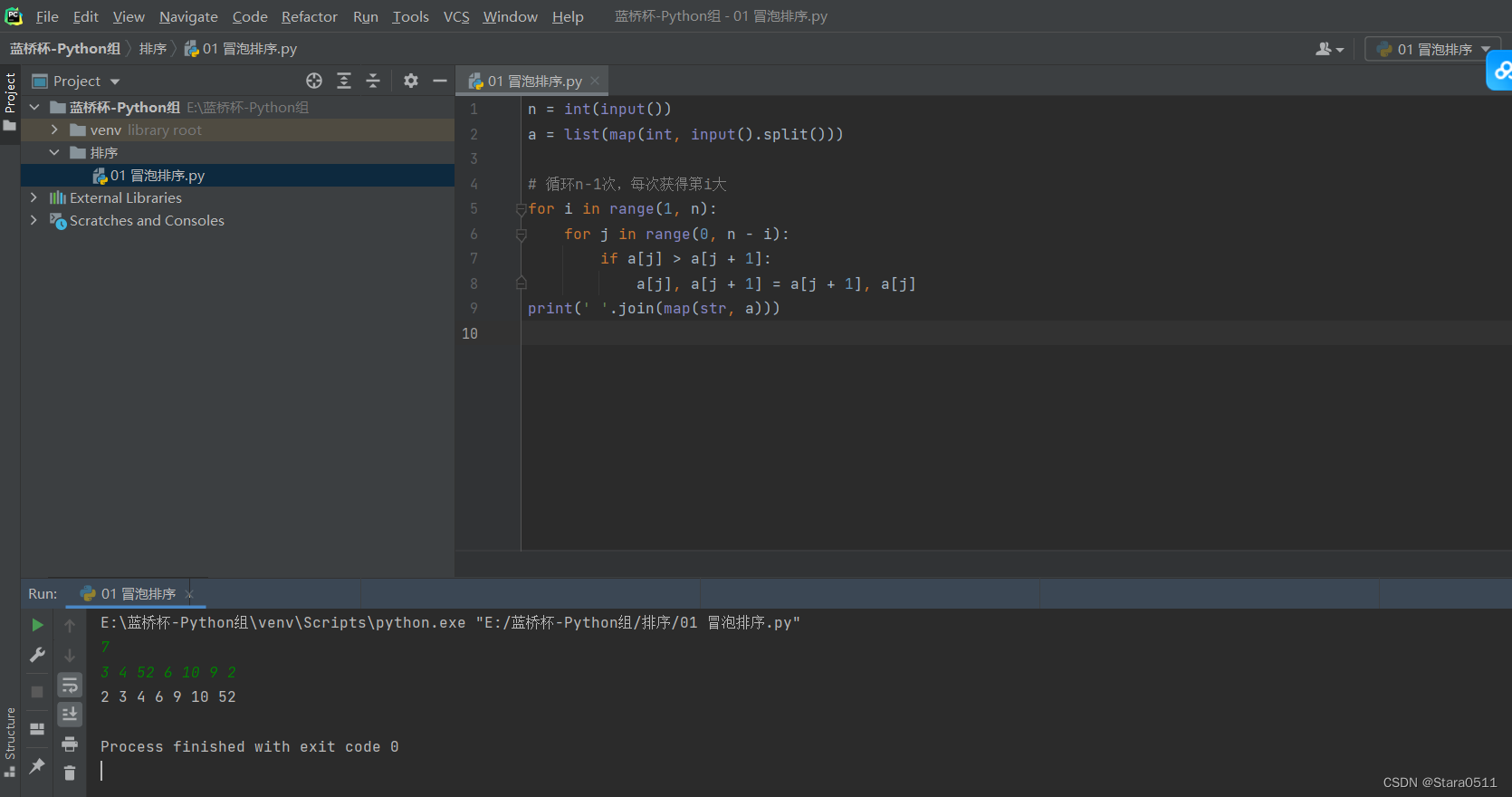Click 蓝桥杯-Python组 in the breadcrumb bar
Image resolution: width=1512 pixels, height=797 pixels.
pyautogui.click(x=64, y=48)
